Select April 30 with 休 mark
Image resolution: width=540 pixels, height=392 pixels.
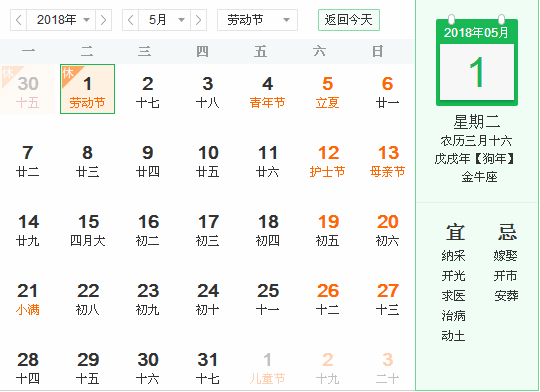(28, 89)
